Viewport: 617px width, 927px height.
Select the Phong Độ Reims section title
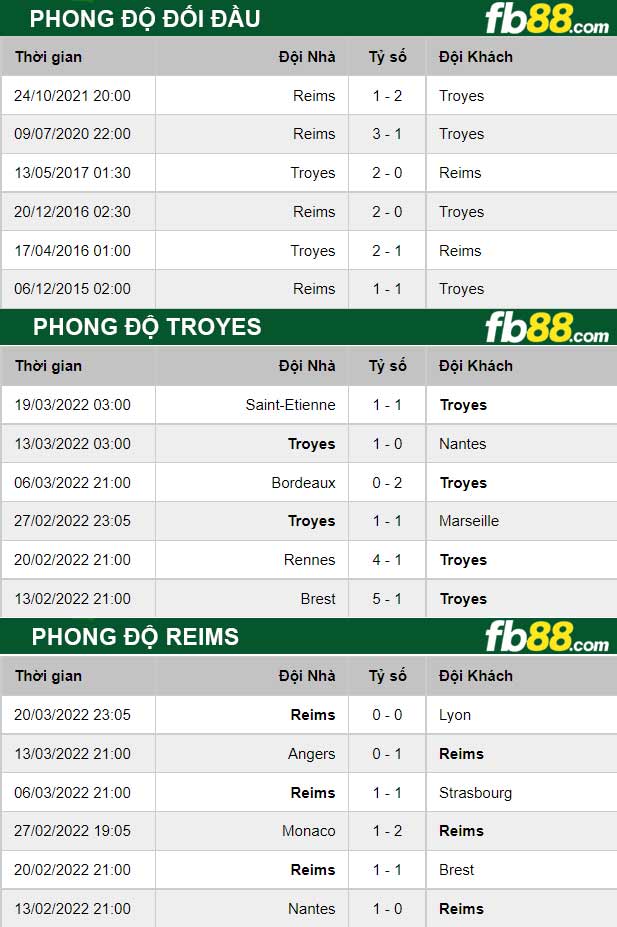point(135,637)
